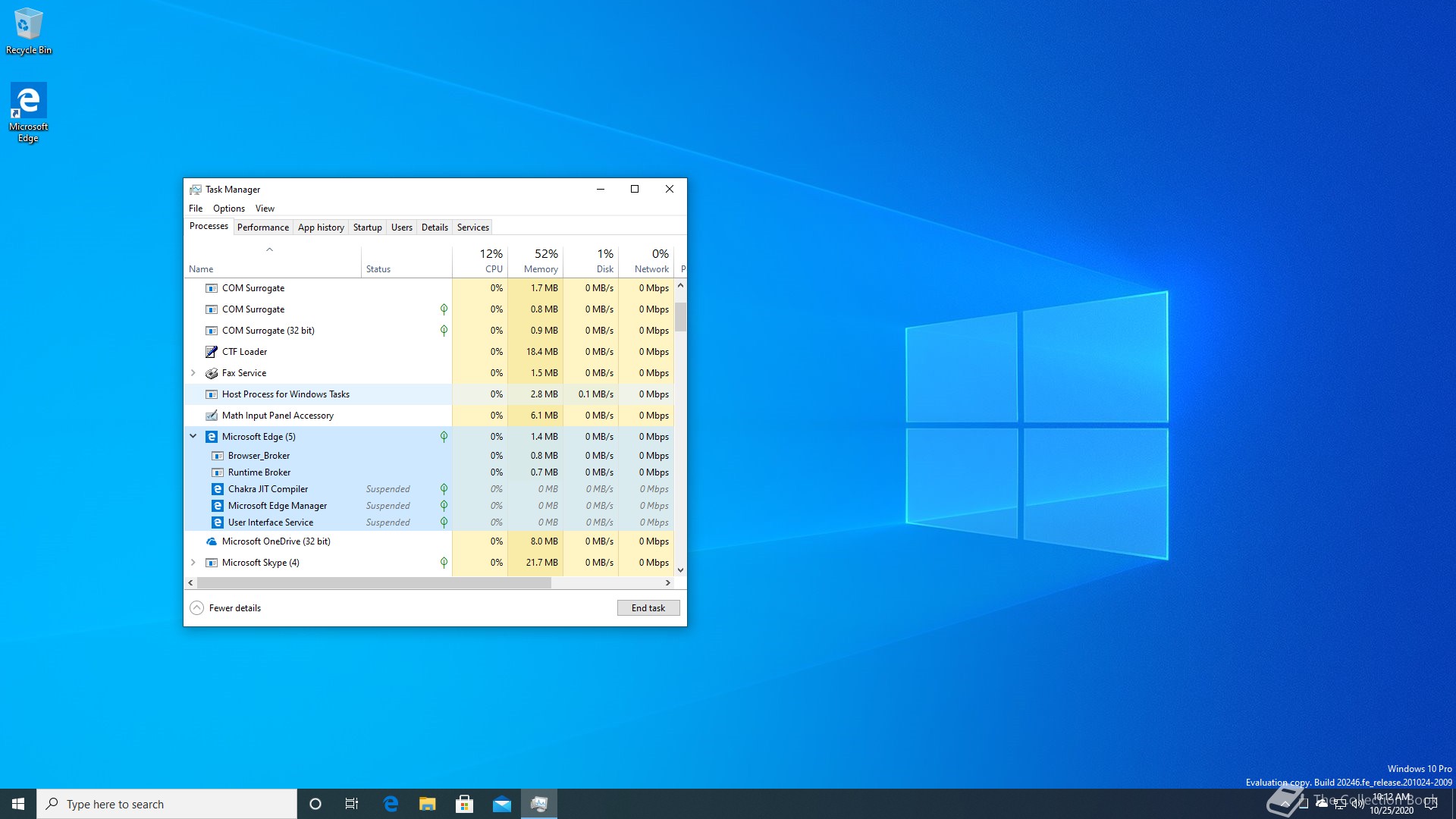Select the Microsoft Edge desktop shortcut
Image resolution: width=1456 pixels, height=819 pixels.
[x=28, y=112]
